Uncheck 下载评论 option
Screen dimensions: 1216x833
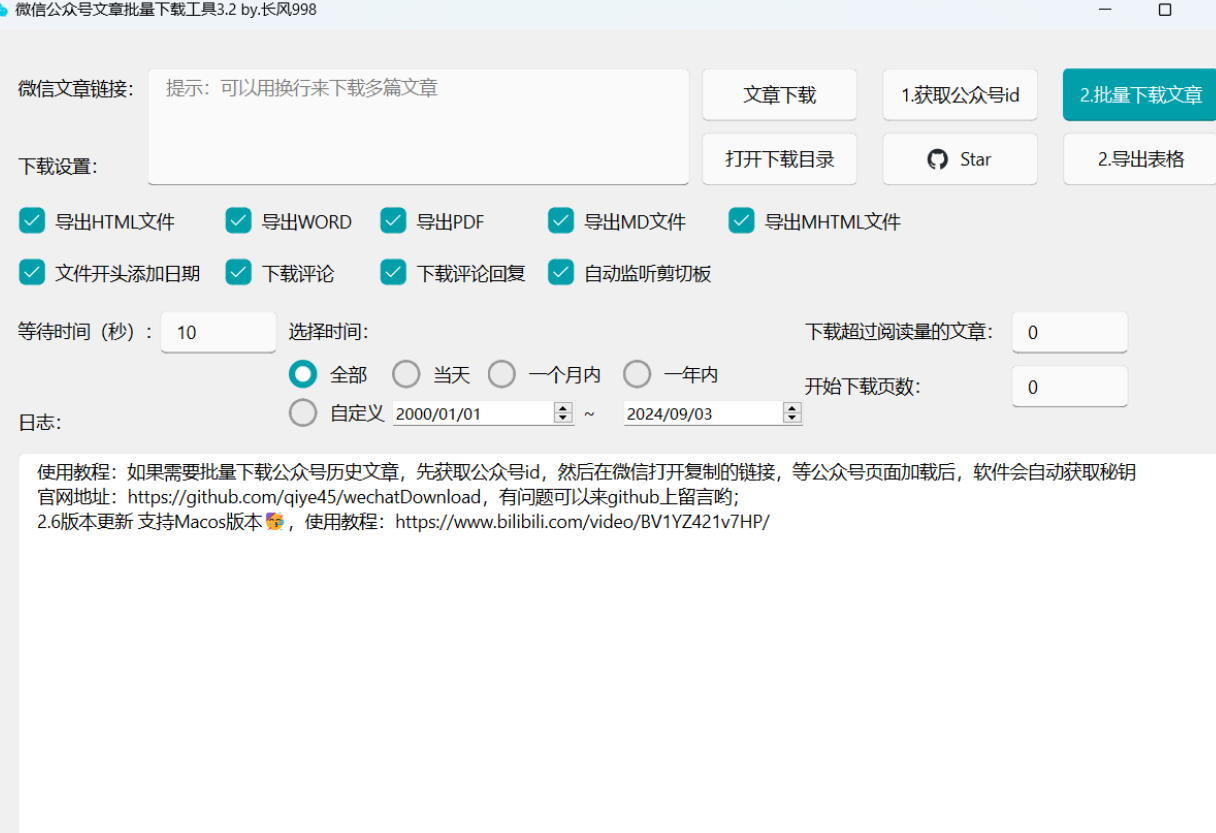238,272
